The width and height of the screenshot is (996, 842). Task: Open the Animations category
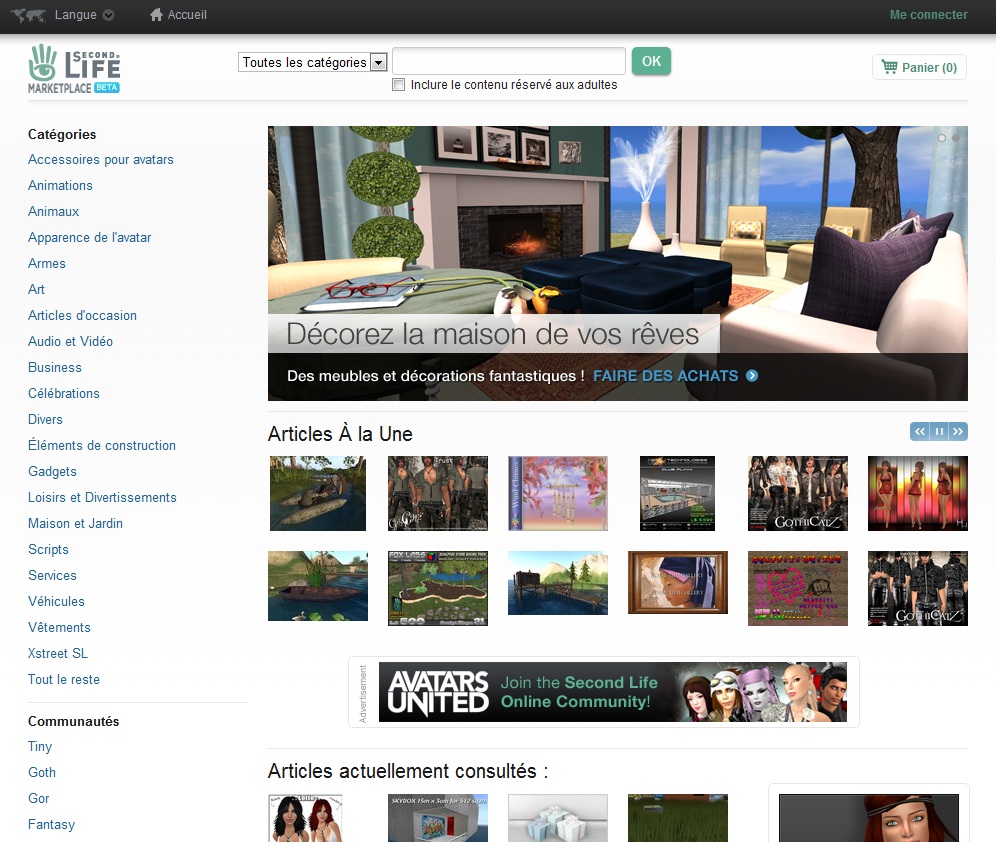click(60, 185)
